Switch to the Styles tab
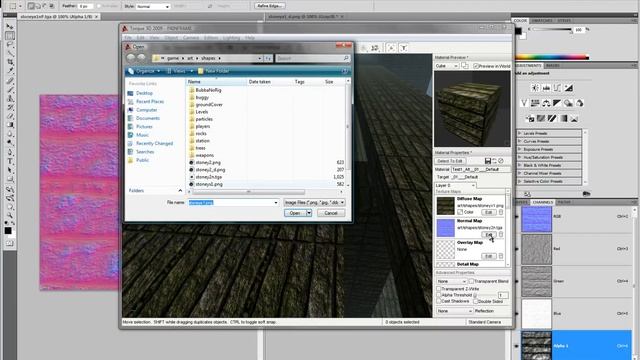Image resolution: width=640 pixels, height=360 pixels. [x=564, y=20]
